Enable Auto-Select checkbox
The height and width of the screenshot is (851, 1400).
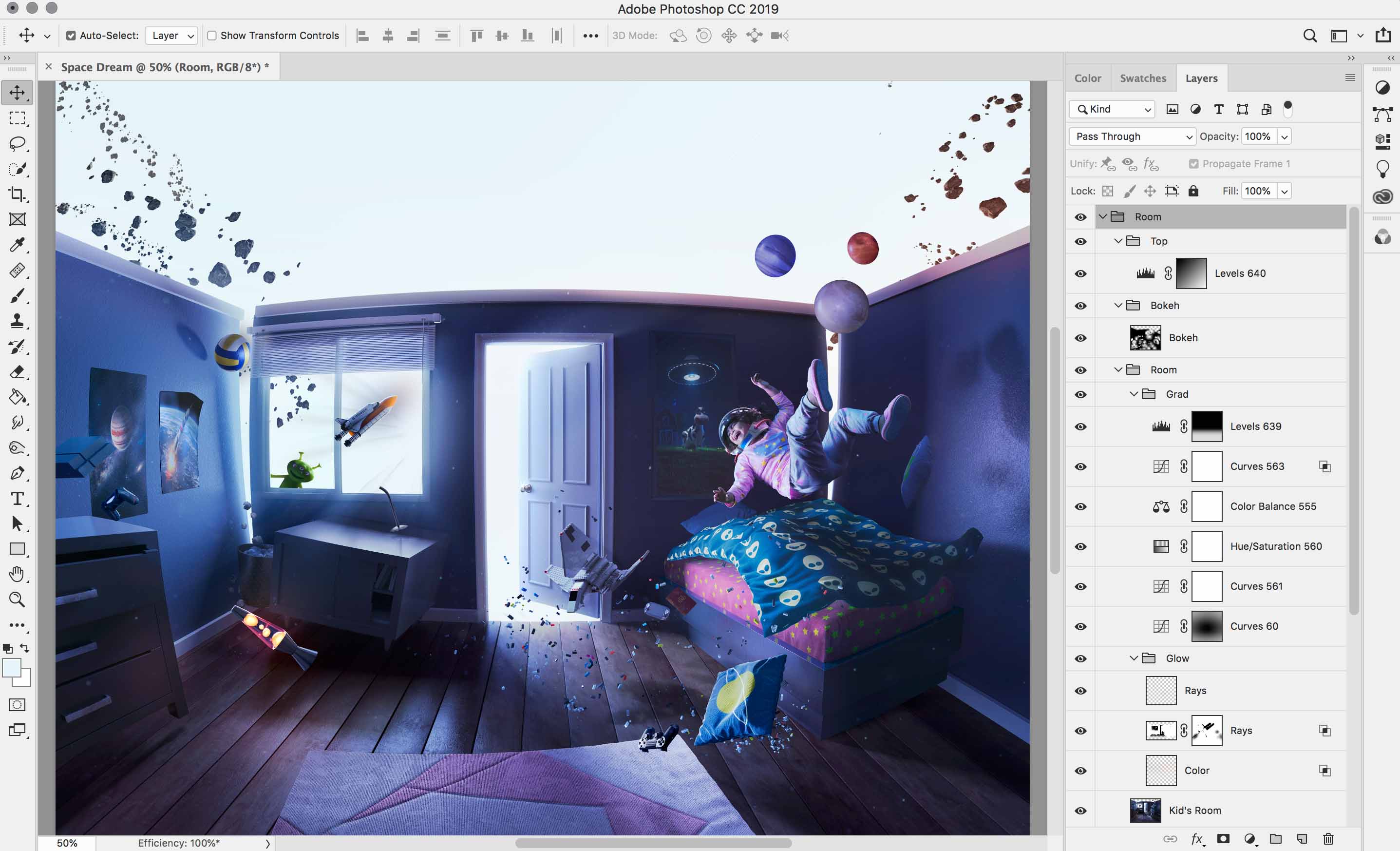(70, 35)
